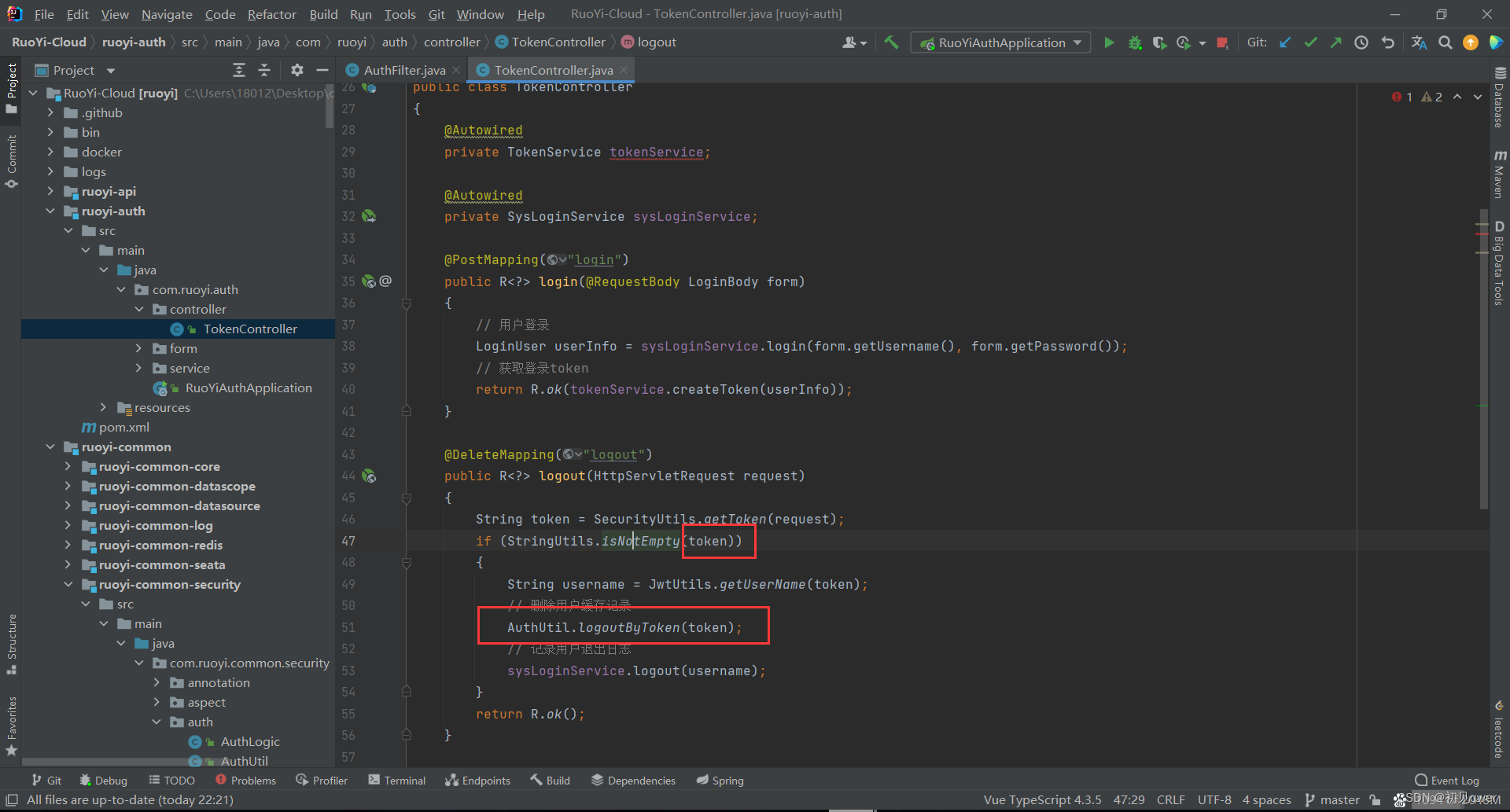Open the Spring tool window
Viewport: 1510px width, 812px height.
click(x=720, y=781)
